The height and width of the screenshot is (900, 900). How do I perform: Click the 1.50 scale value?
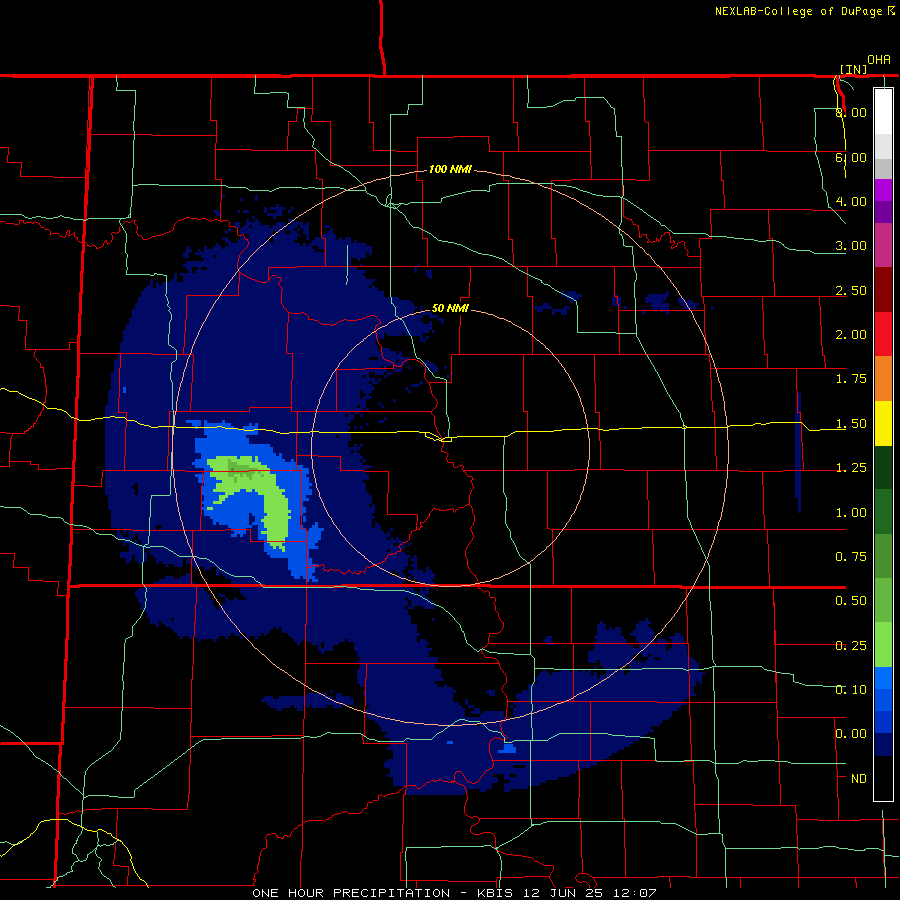(851, 424)
